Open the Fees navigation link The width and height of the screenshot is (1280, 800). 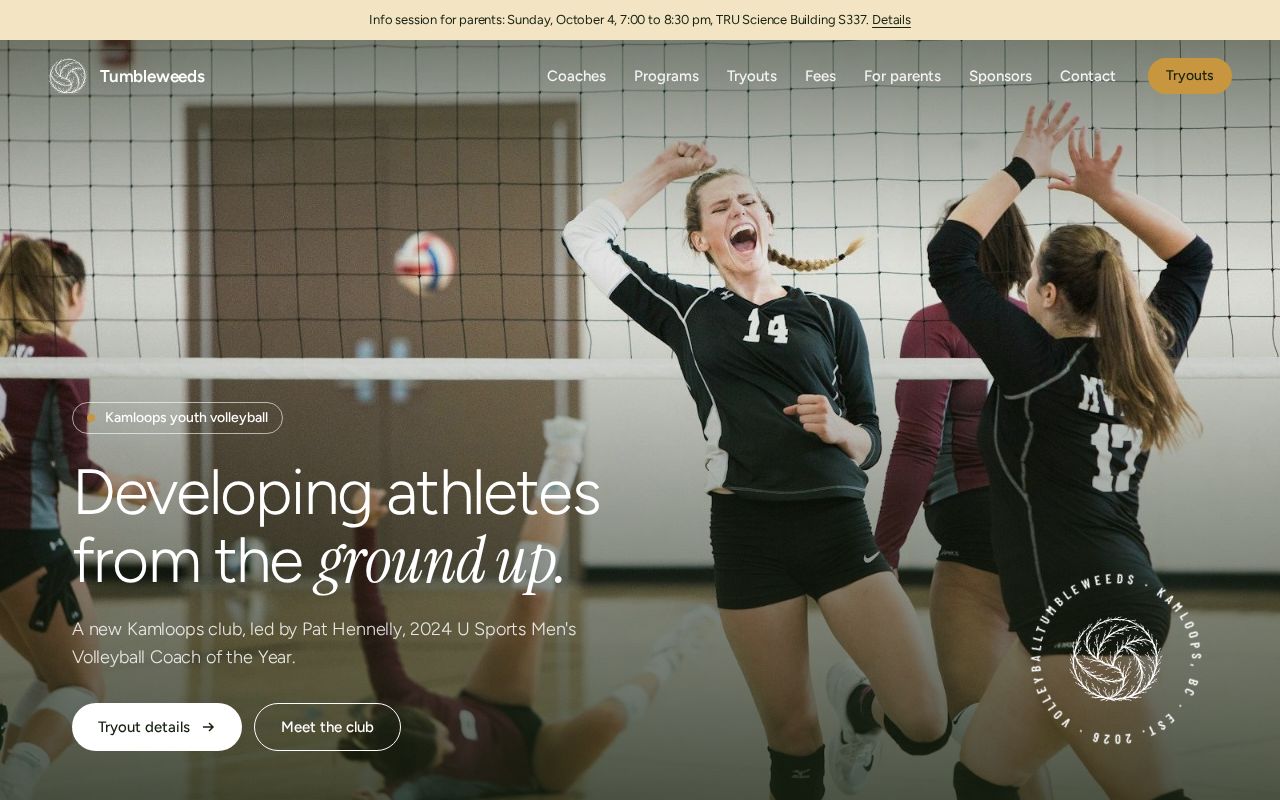coord(820,76)
